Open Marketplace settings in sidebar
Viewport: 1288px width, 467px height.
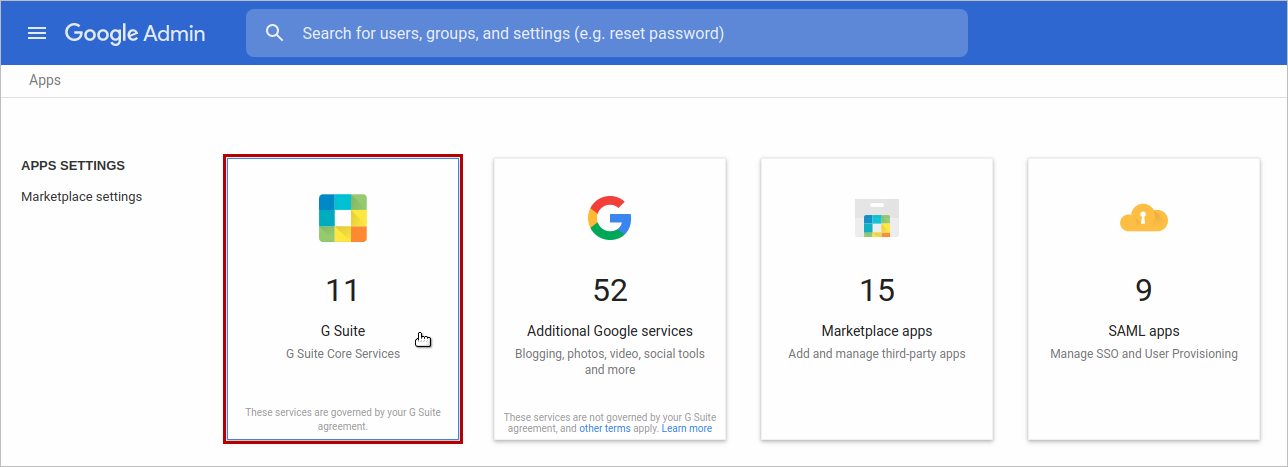(x=81, y=197)
